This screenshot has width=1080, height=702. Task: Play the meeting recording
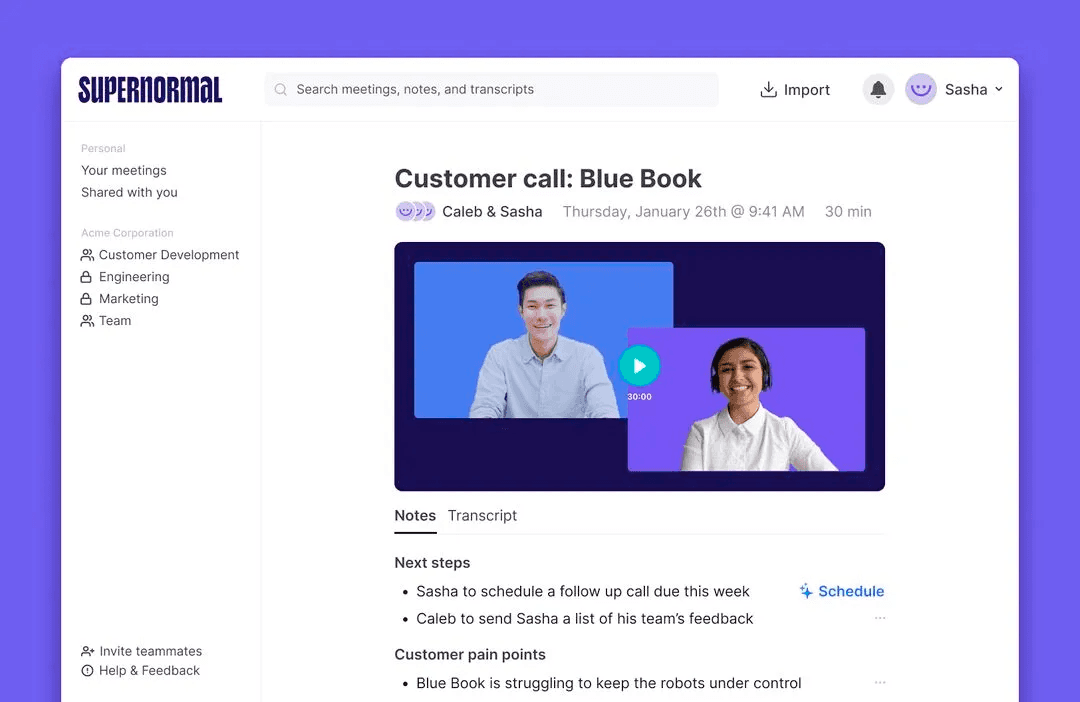pyautogui.click(x=639, y=366)
